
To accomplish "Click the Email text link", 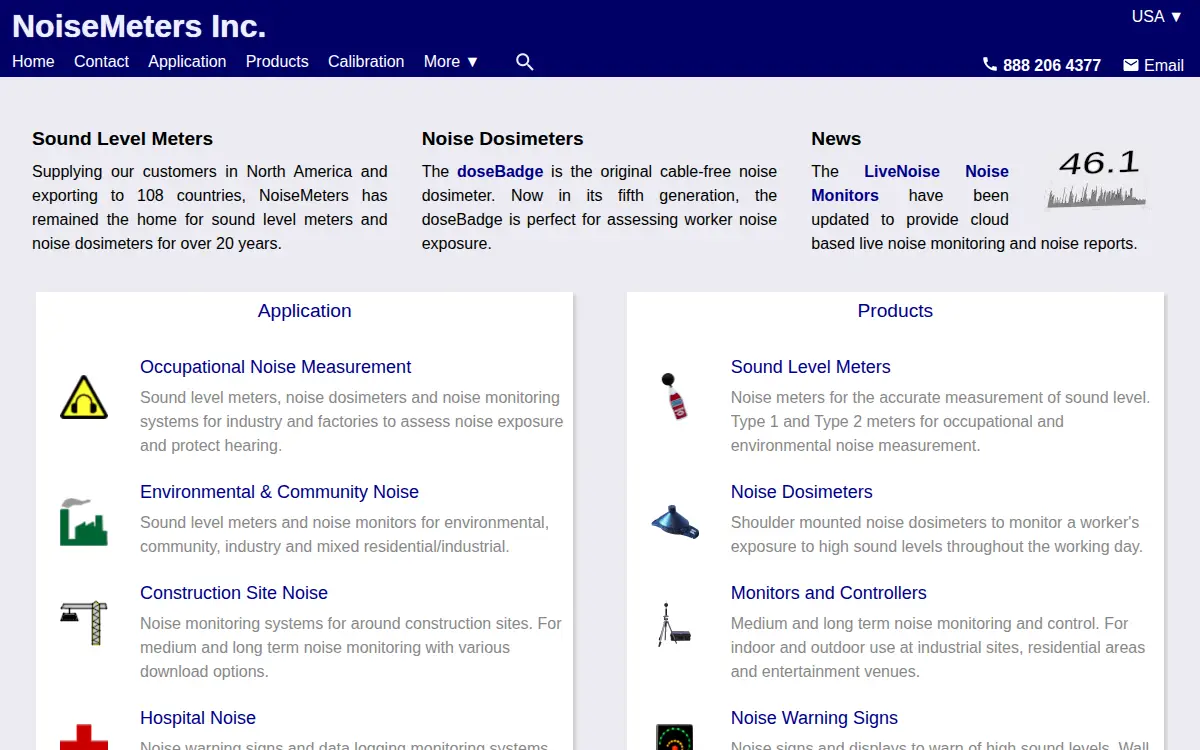I will click(1164, 65).
